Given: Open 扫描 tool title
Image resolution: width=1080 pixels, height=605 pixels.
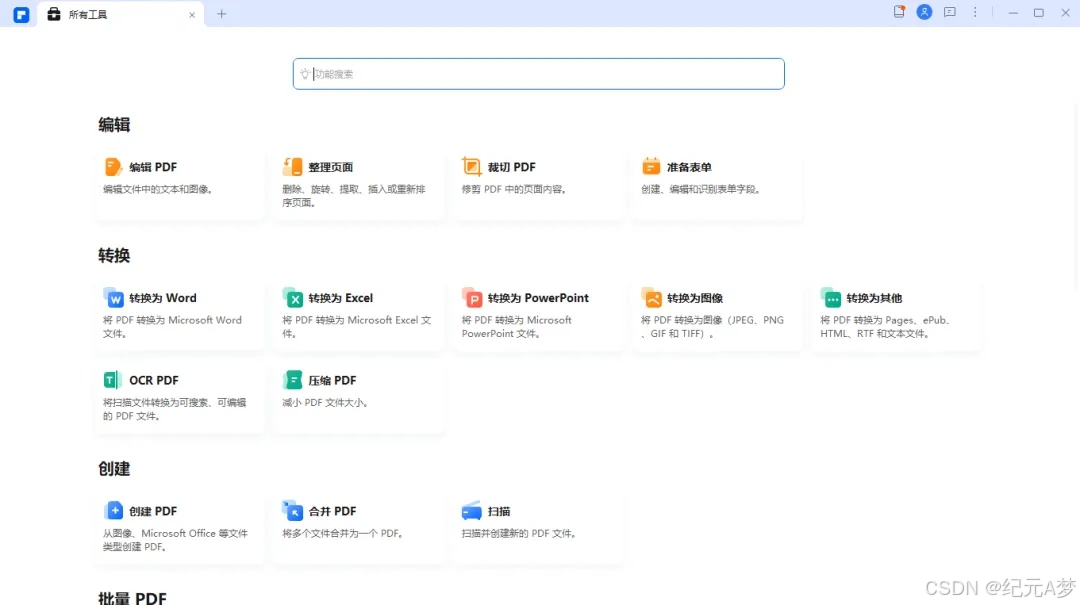Looking at the screenshot, I should coord(499,511).
